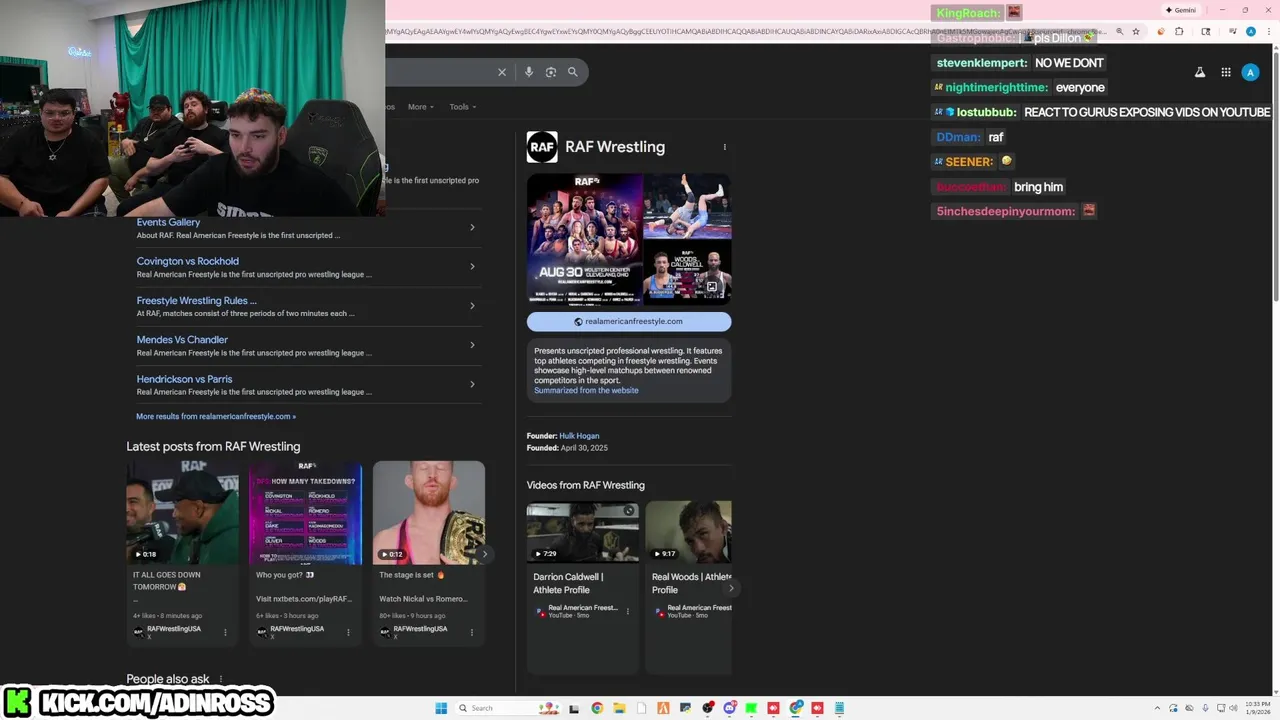The height and width of the screenshot is (720, 1280).
Task: Open Google Search Labs flask icon
Action: tap(1200, 72)
